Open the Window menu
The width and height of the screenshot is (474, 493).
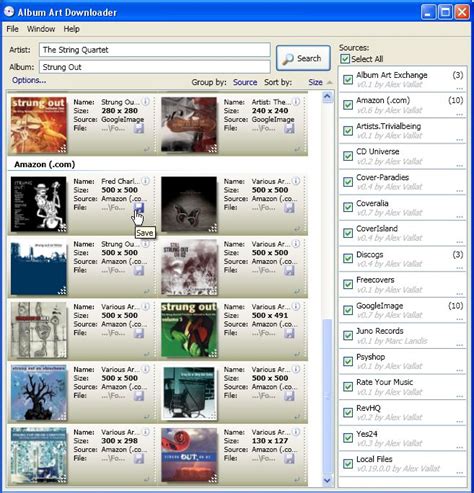(41, 29)
